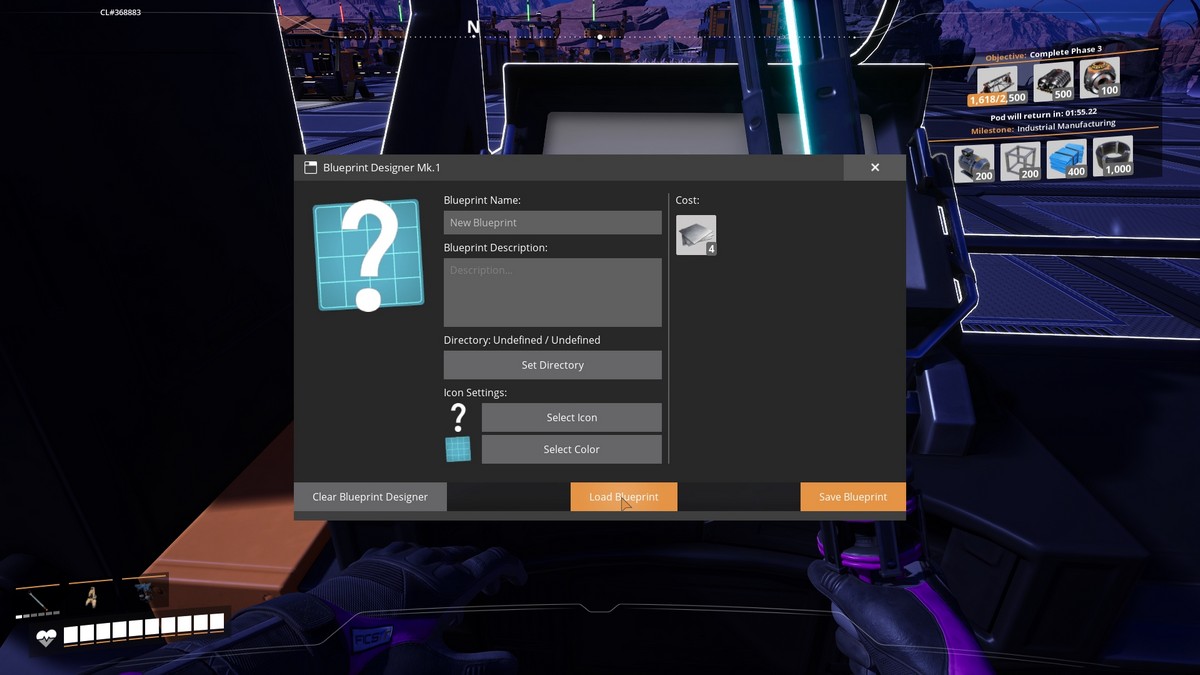Click the blue plastic stack milestone icon
Viewport: 1200px width, 675px height.
click(1066, 158)
